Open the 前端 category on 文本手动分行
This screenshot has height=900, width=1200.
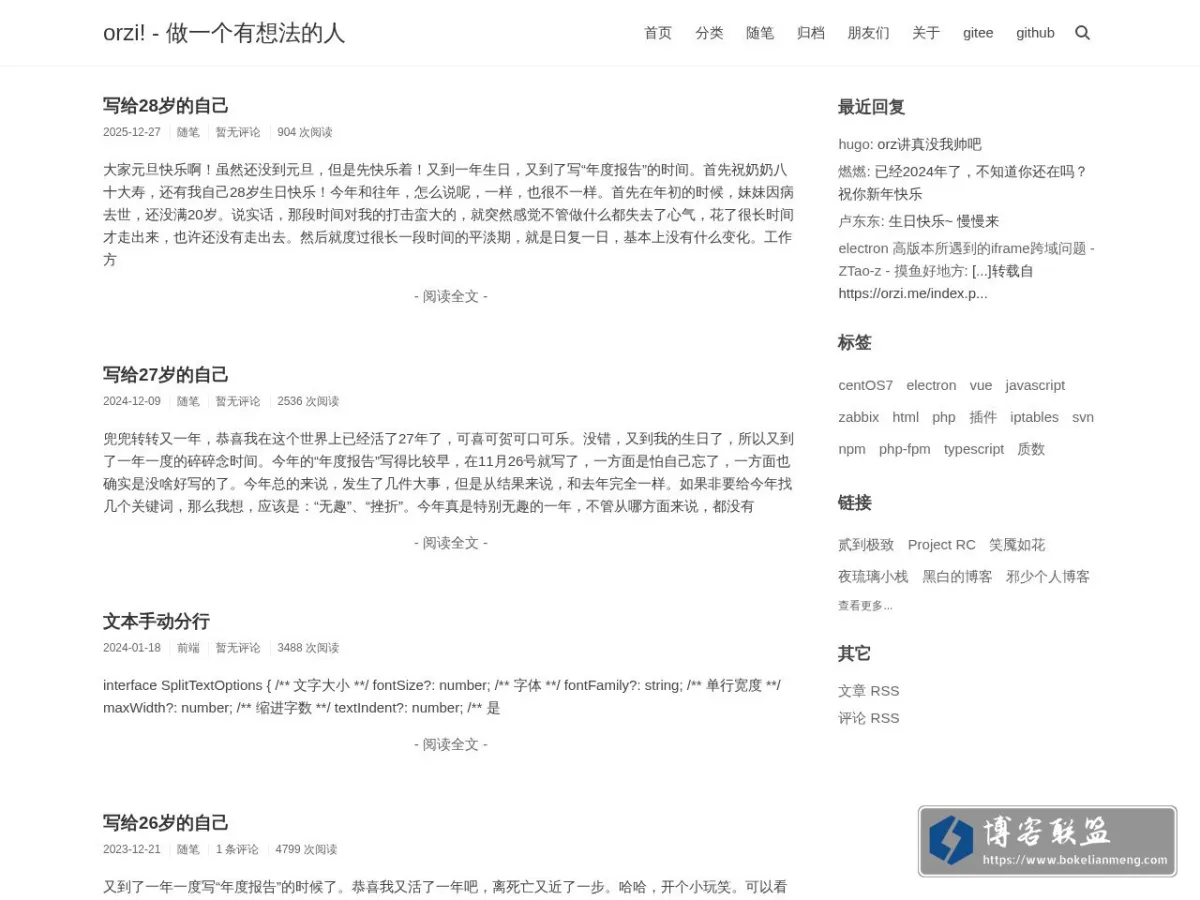click(x=188, y=648)
